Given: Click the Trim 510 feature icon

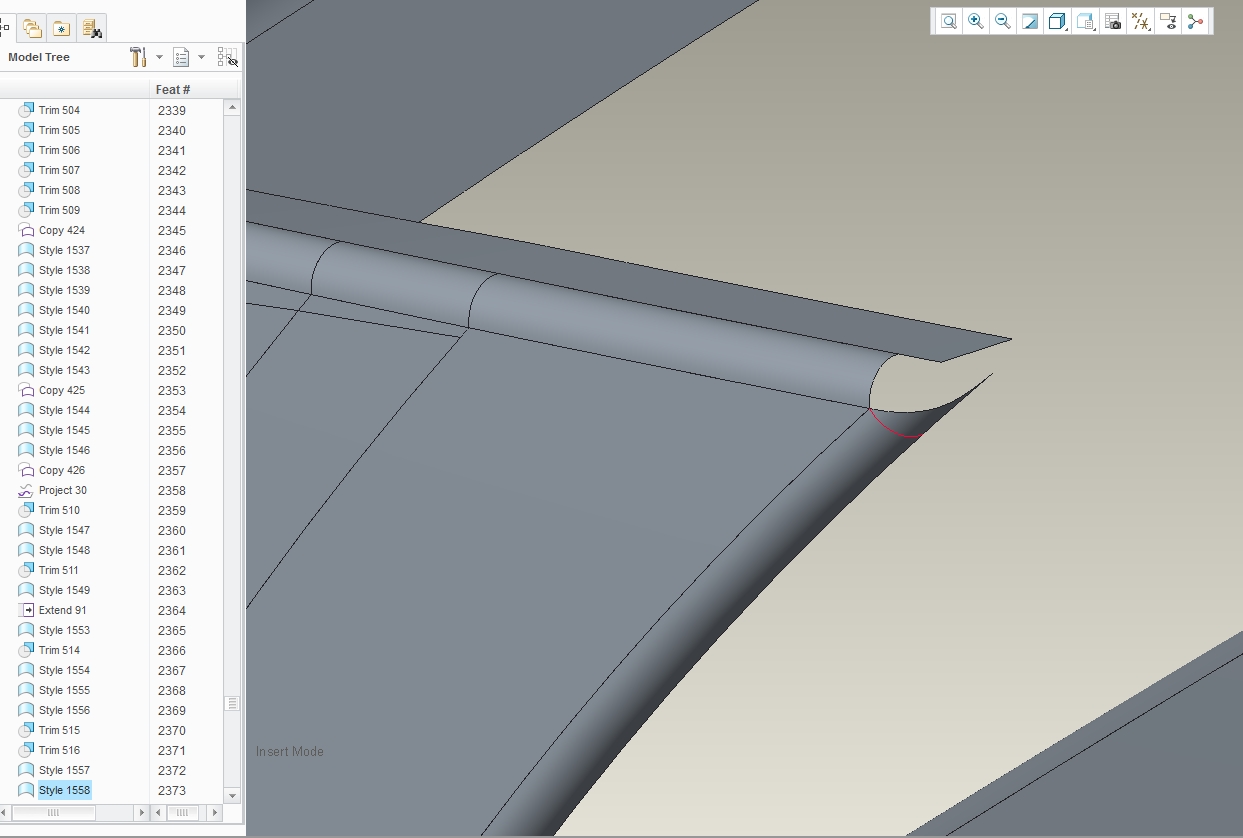Looking at the screenshot, I should click(26, 510).
